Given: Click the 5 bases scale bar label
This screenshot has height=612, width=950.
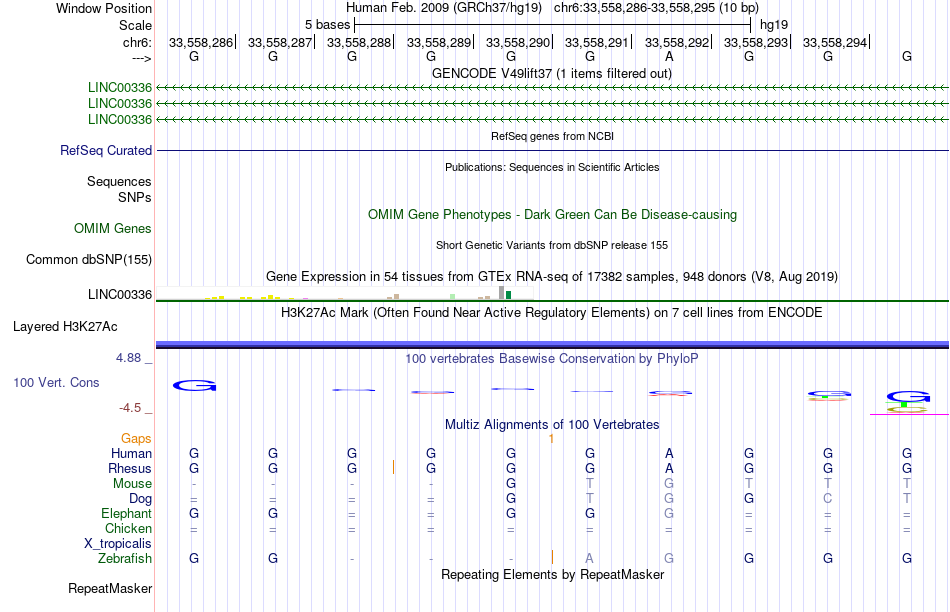Looking at the screenshot, I should (327, 25).
